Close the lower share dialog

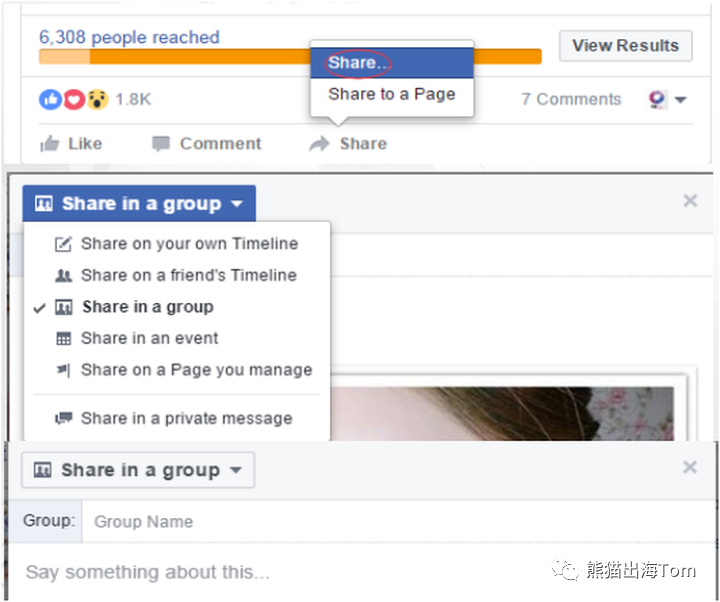(690, 467)
